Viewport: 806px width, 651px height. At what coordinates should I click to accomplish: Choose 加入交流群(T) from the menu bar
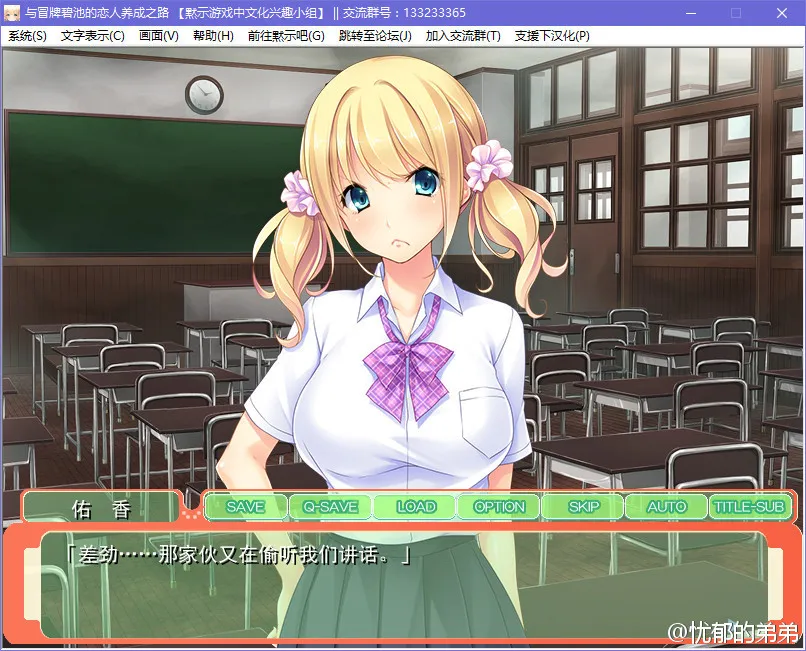pos(463,36)
